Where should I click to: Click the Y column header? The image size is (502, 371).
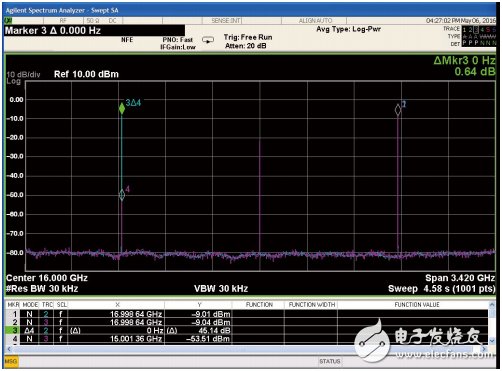pos(199,305)
